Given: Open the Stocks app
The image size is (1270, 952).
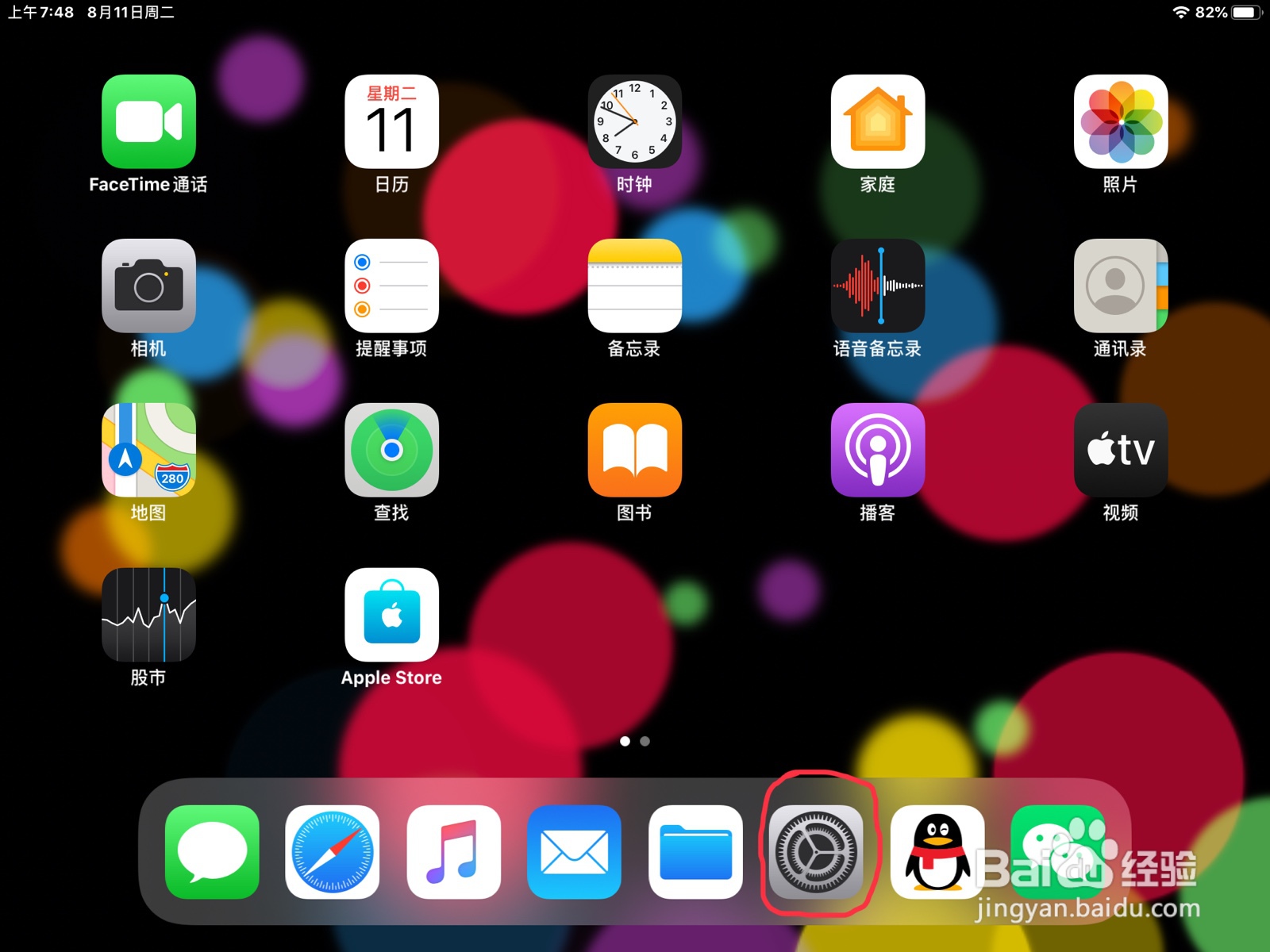Looking at the screenshot, I should click(148, 615).
